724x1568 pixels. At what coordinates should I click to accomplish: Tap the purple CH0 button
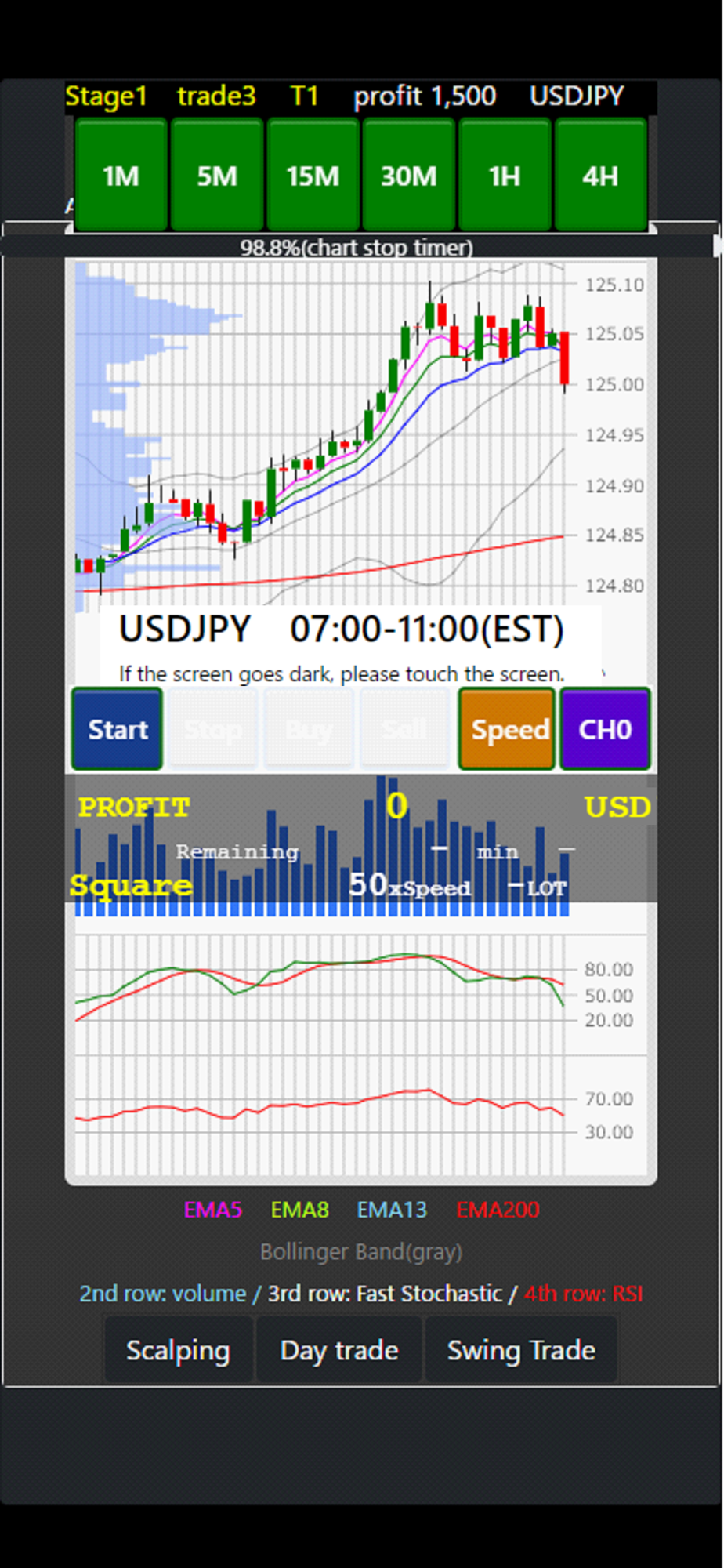[x=605, y=729]
